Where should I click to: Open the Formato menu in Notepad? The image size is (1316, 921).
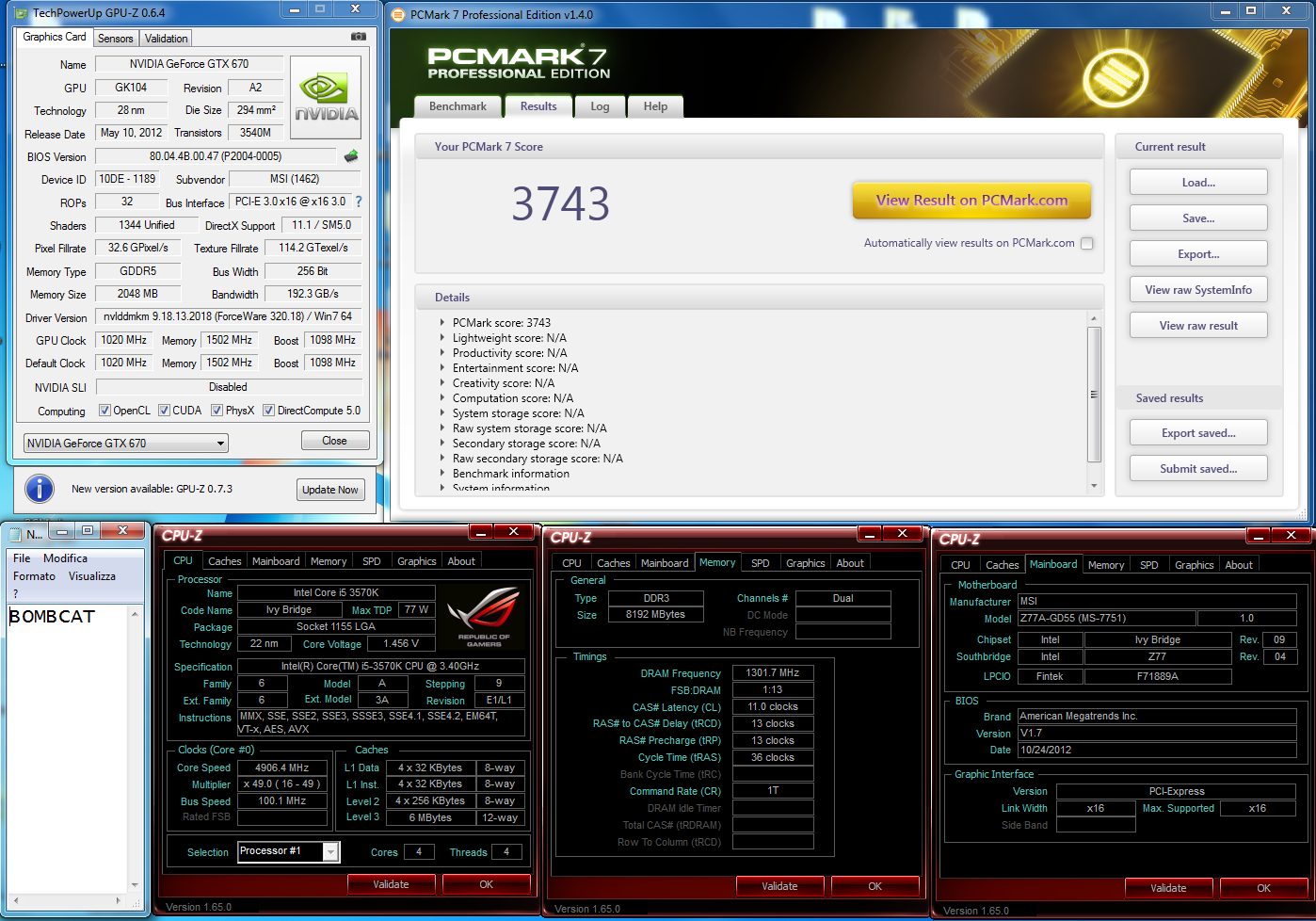click(x=35, y=576)
